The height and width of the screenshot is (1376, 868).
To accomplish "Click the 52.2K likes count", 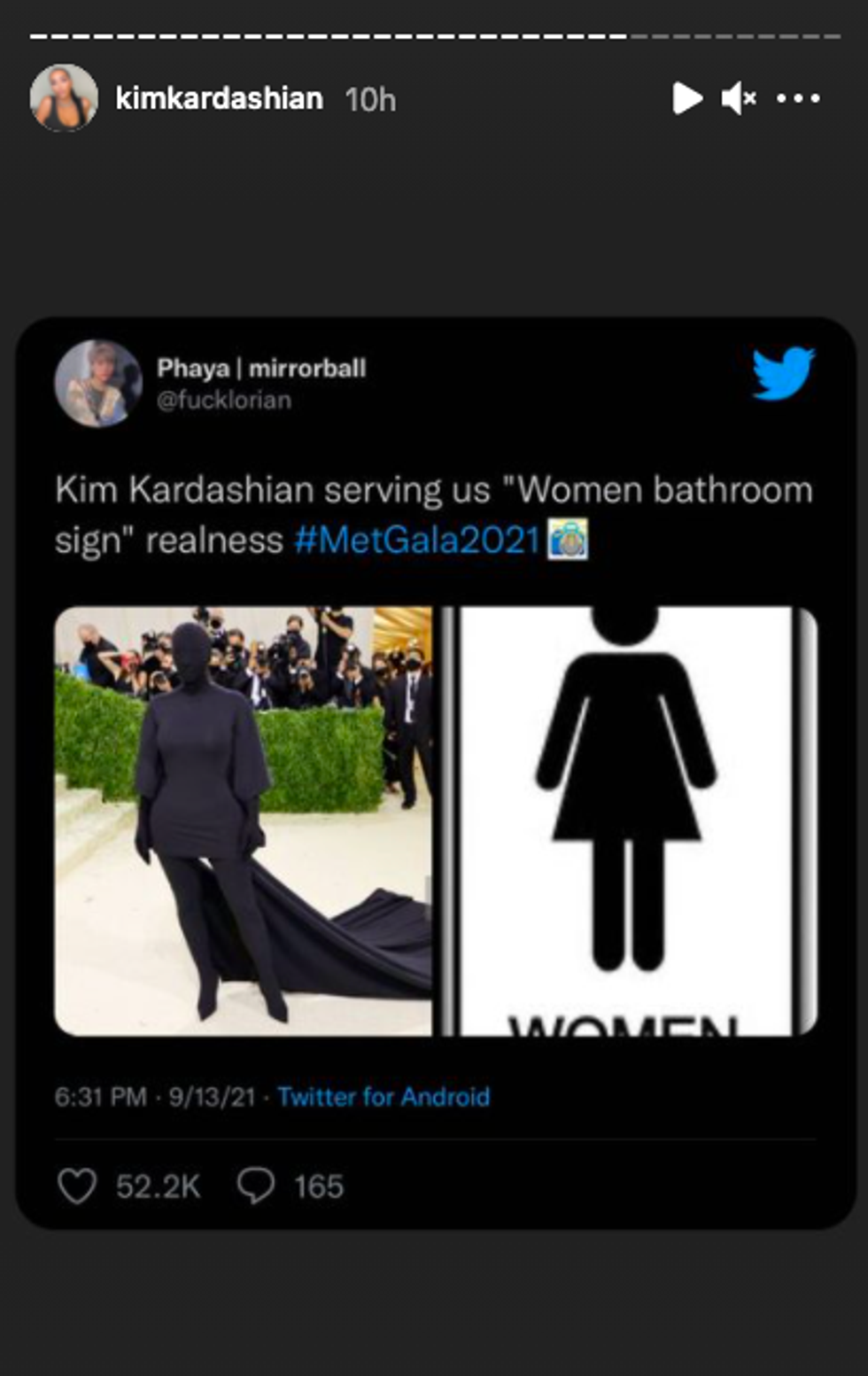I will tap(159, 1186).
